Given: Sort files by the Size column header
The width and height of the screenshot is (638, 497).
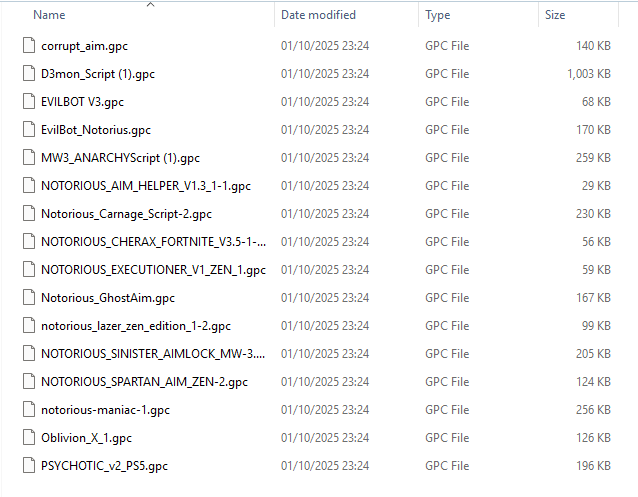Looking at the screenshot, I should coord(555,15).
